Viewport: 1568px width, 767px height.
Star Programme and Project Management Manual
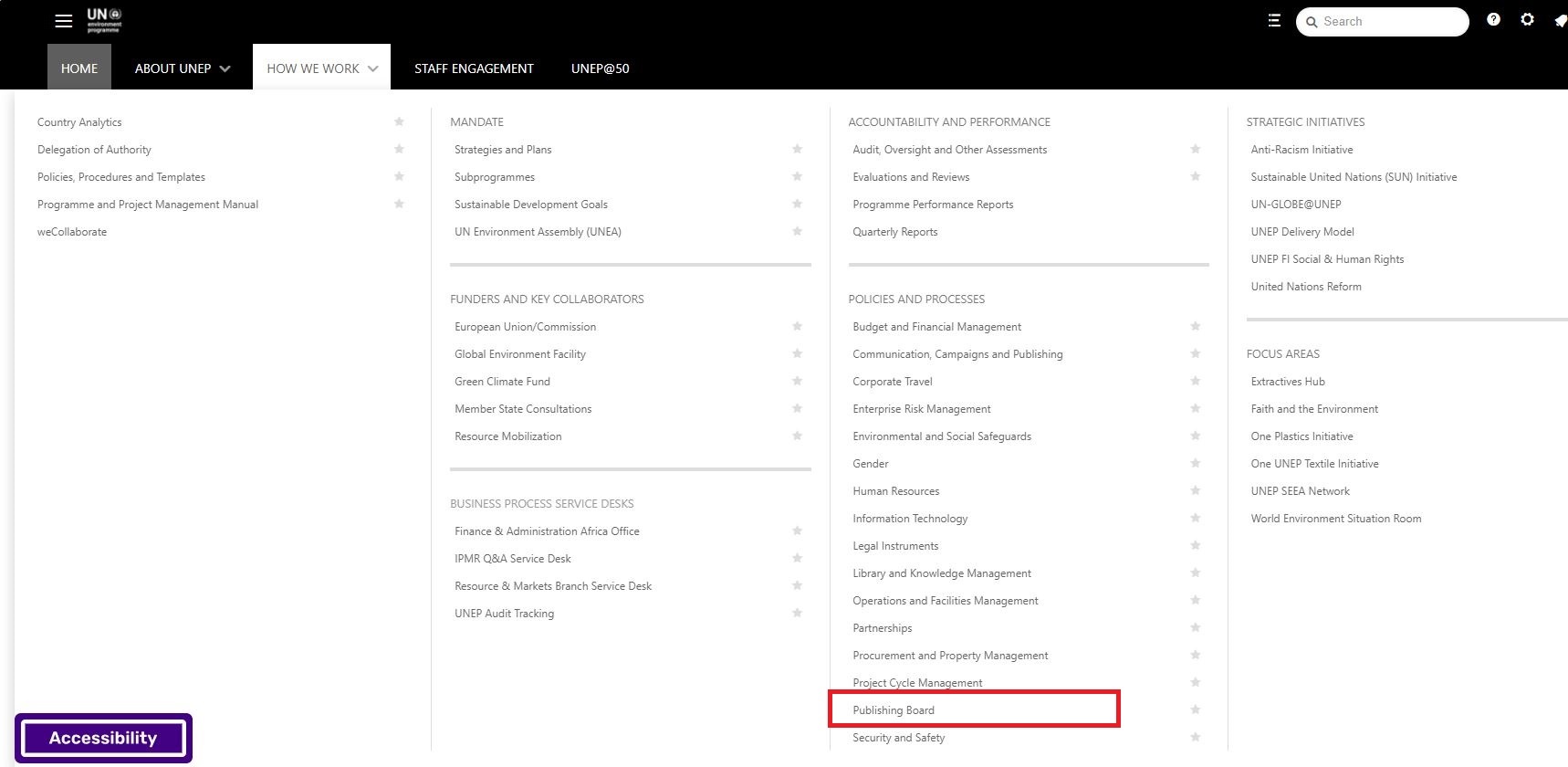[399, 204]
